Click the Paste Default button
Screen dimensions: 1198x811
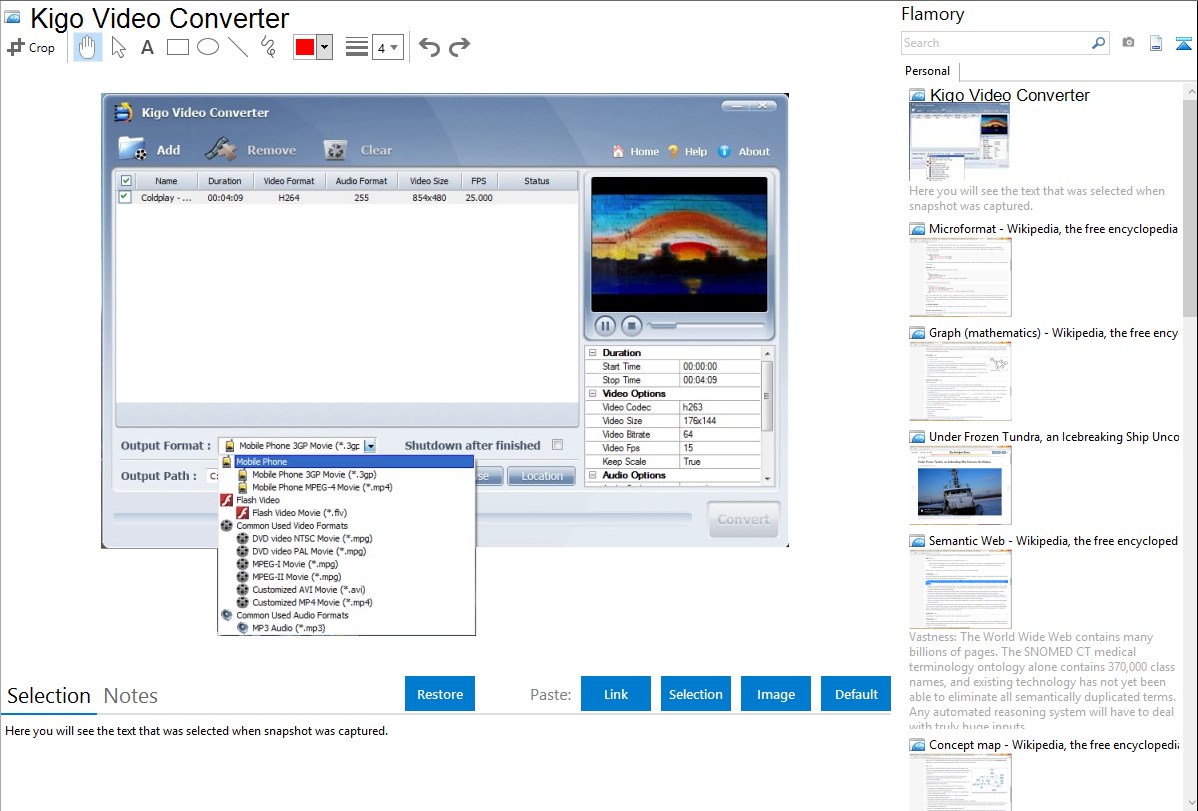pos(856,694)
